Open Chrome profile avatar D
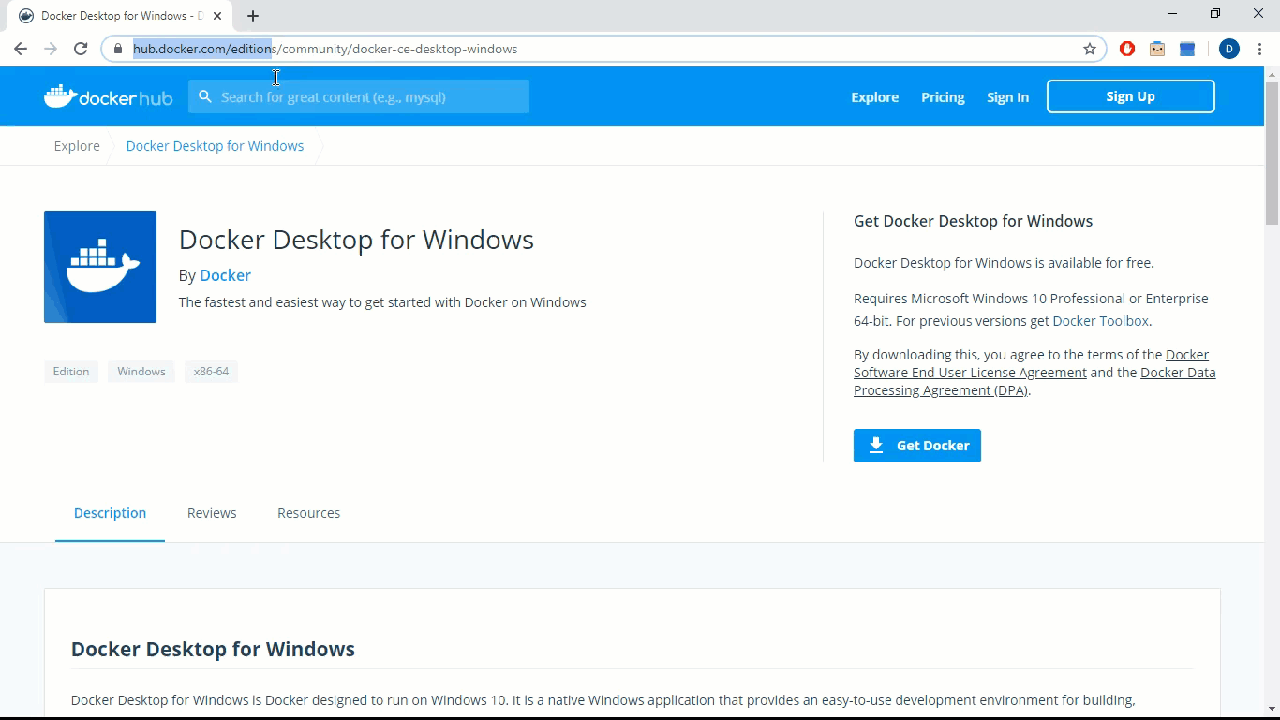1280x720 pixels. click(x=1230, y=48)
